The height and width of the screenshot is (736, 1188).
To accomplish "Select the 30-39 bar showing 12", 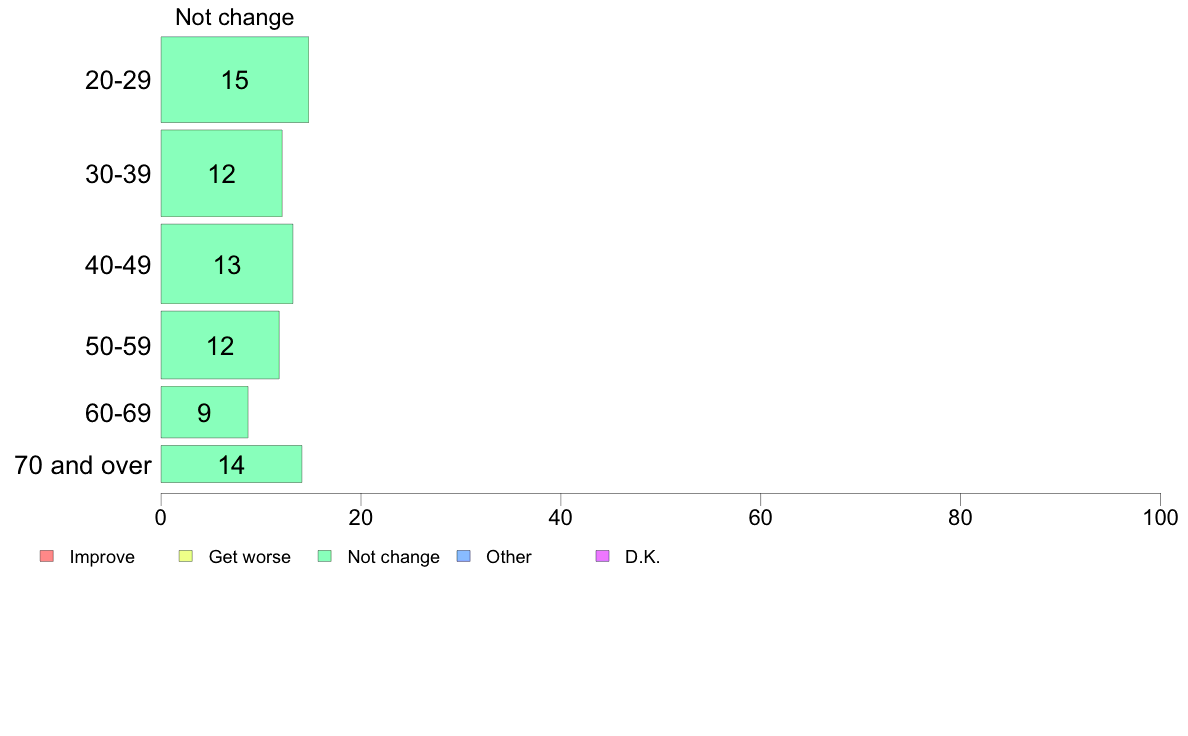I will pos(221,174).
